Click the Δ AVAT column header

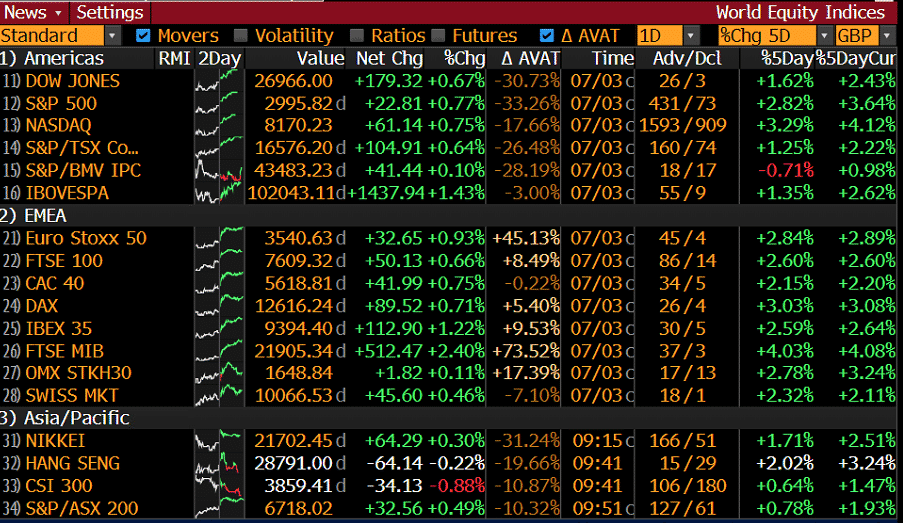[x=530, y=58]
